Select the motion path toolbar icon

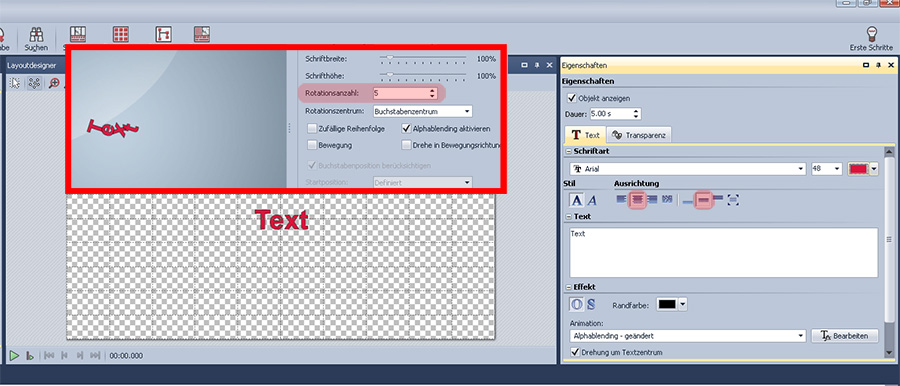pos(164,34)
